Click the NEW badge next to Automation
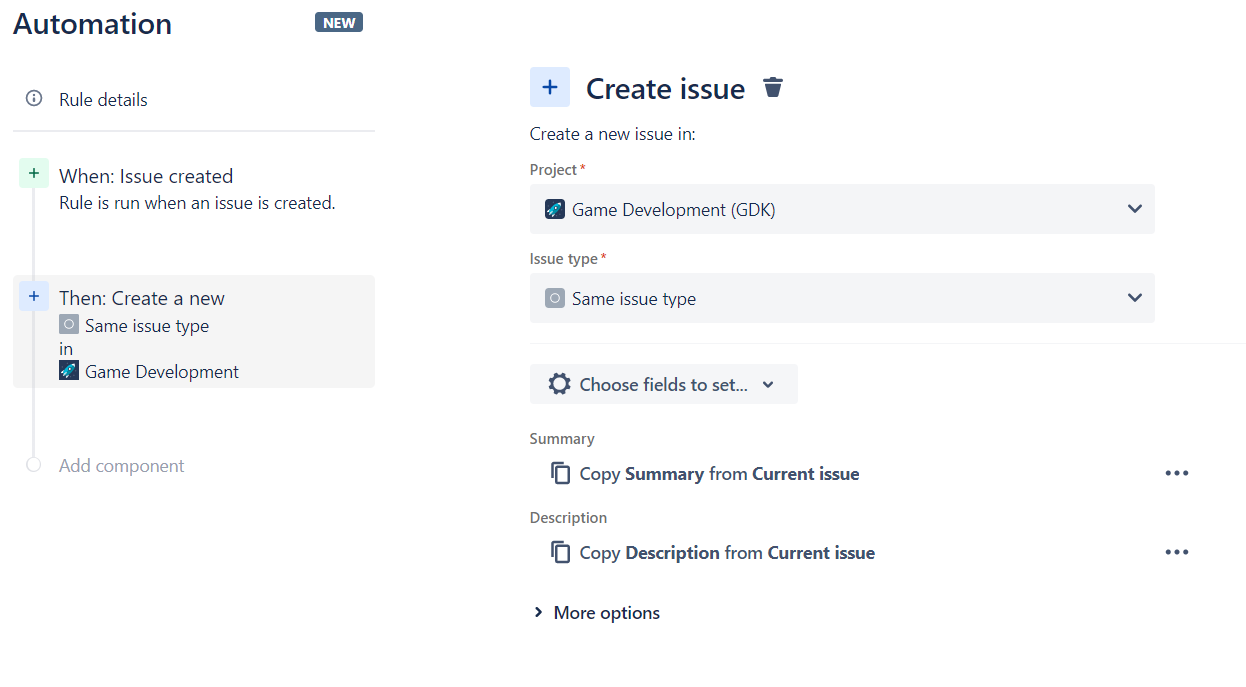Screen dimensions: 1246x687 (339, 22)
